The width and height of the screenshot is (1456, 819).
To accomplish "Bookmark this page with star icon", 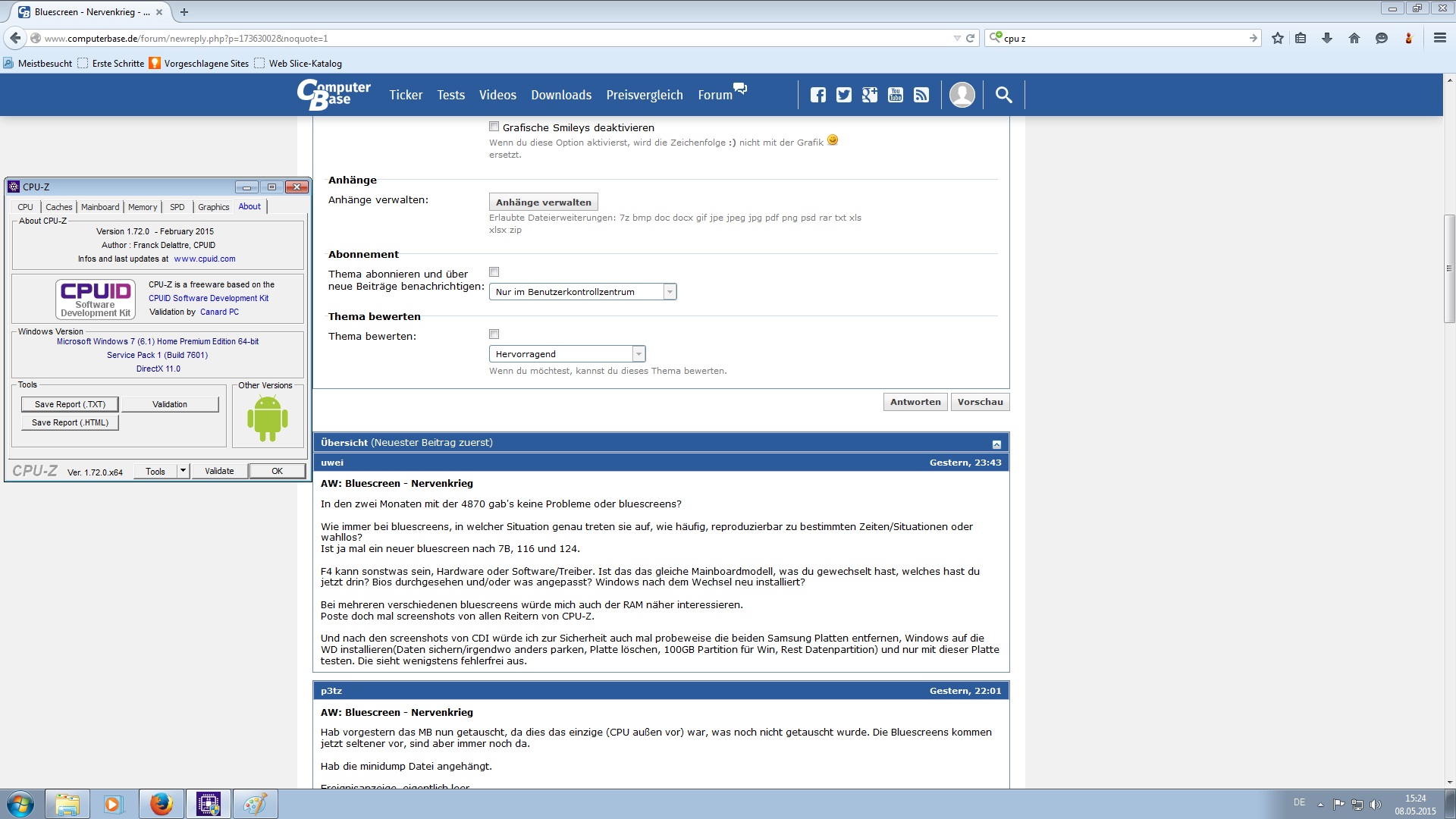I will click(1278, 38).
